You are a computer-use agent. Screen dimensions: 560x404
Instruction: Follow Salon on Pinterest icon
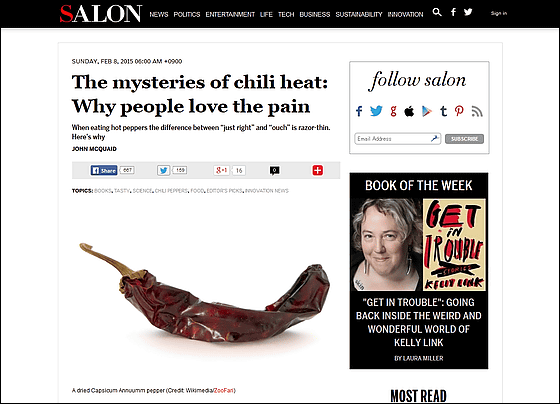(x=459, y=111)
